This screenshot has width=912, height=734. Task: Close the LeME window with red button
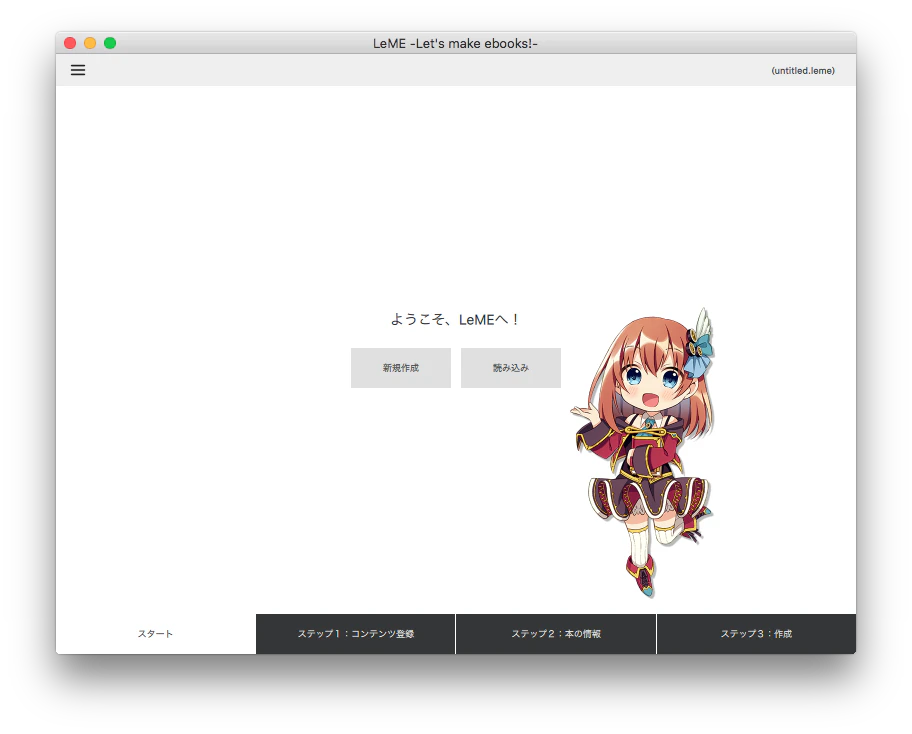[x=70, y=43]
